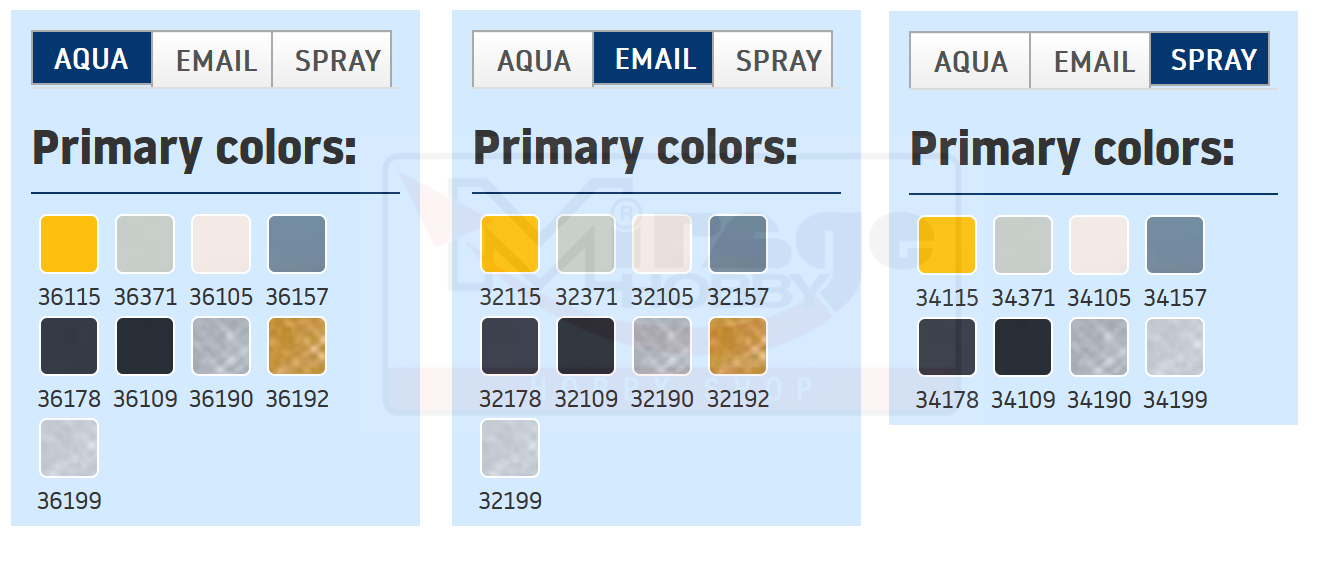Choose gold metallic swatch 36192
Screen dimensions: 1344x569
coord(297,346)
